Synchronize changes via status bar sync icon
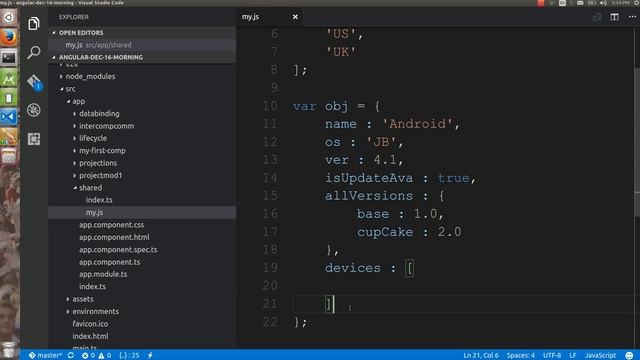Screen dimensions: 640x360 tap(71, 355)
